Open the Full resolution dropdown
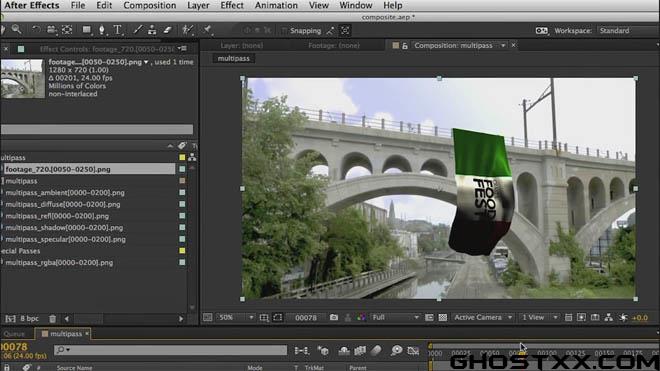The width and height of the screenshot is (660, 371). 395,318
